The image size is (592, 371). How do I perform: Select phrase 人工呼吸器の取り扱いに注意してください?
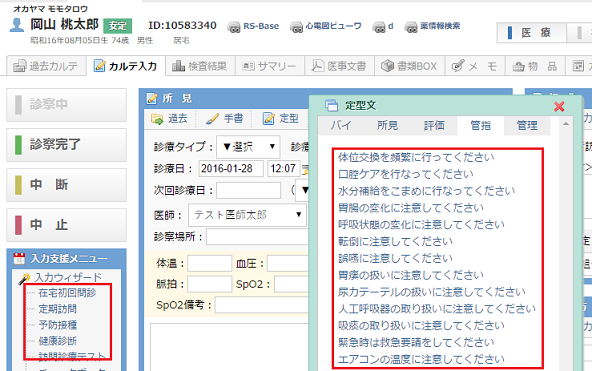point(437,309)
